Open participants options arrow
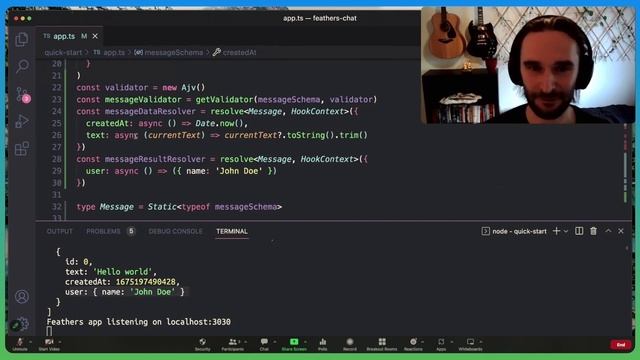The height and width of the screenshot is (360, 640). click(x=246, y=342)
